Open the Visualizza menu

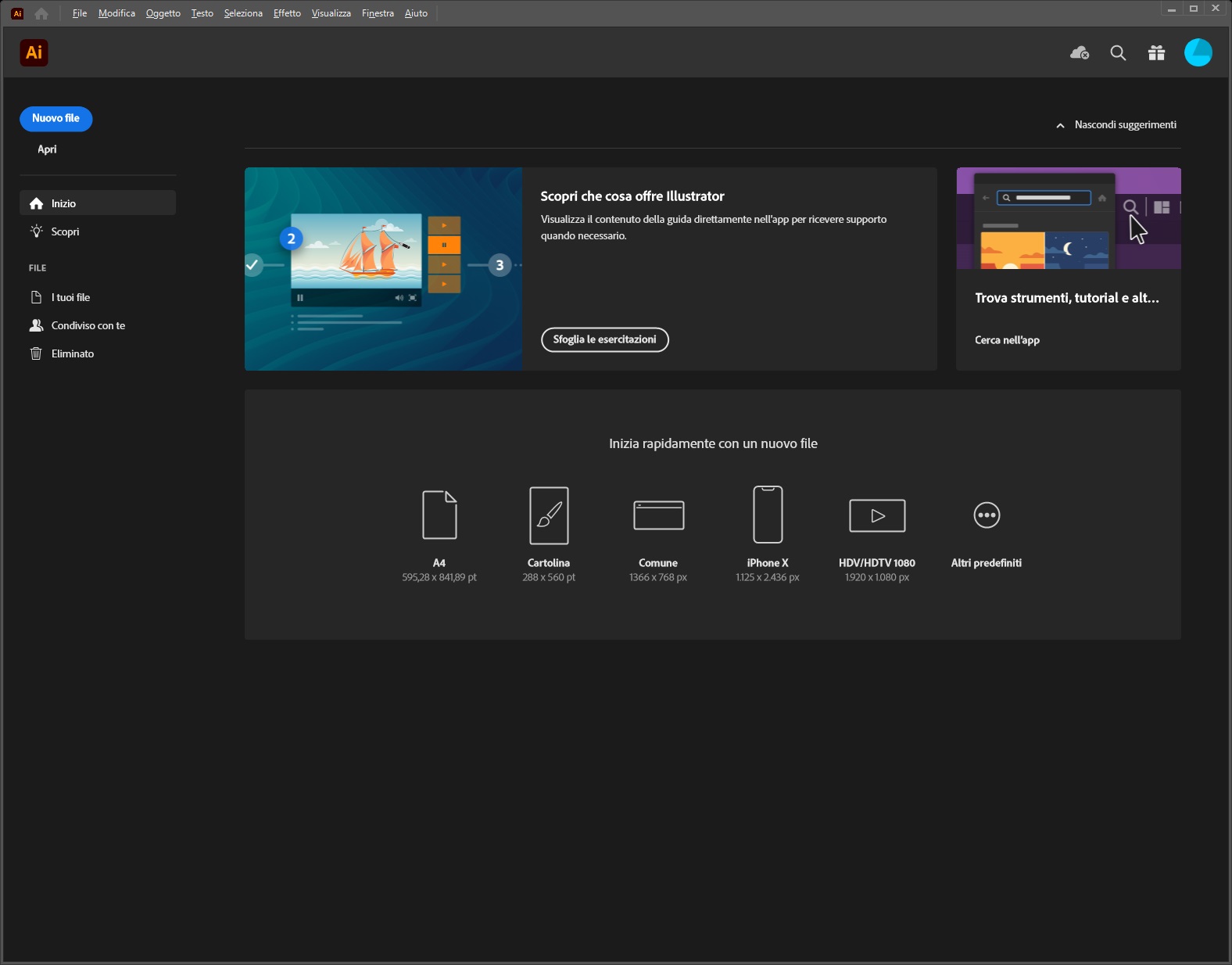pyautogui.click(x=331, y=13)
